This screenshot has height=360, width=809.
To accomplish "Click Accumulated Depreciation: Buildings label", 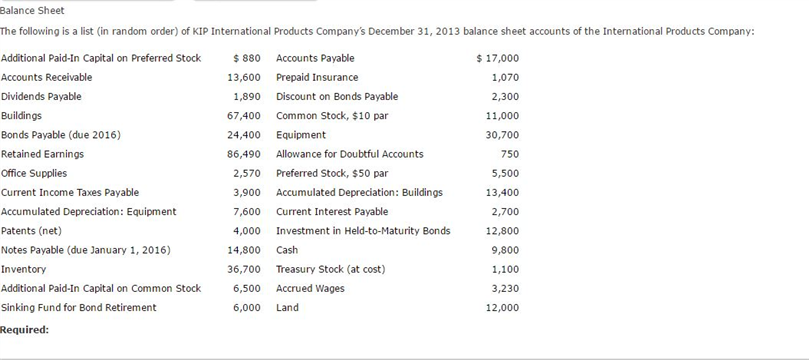I will coord(359,192).
